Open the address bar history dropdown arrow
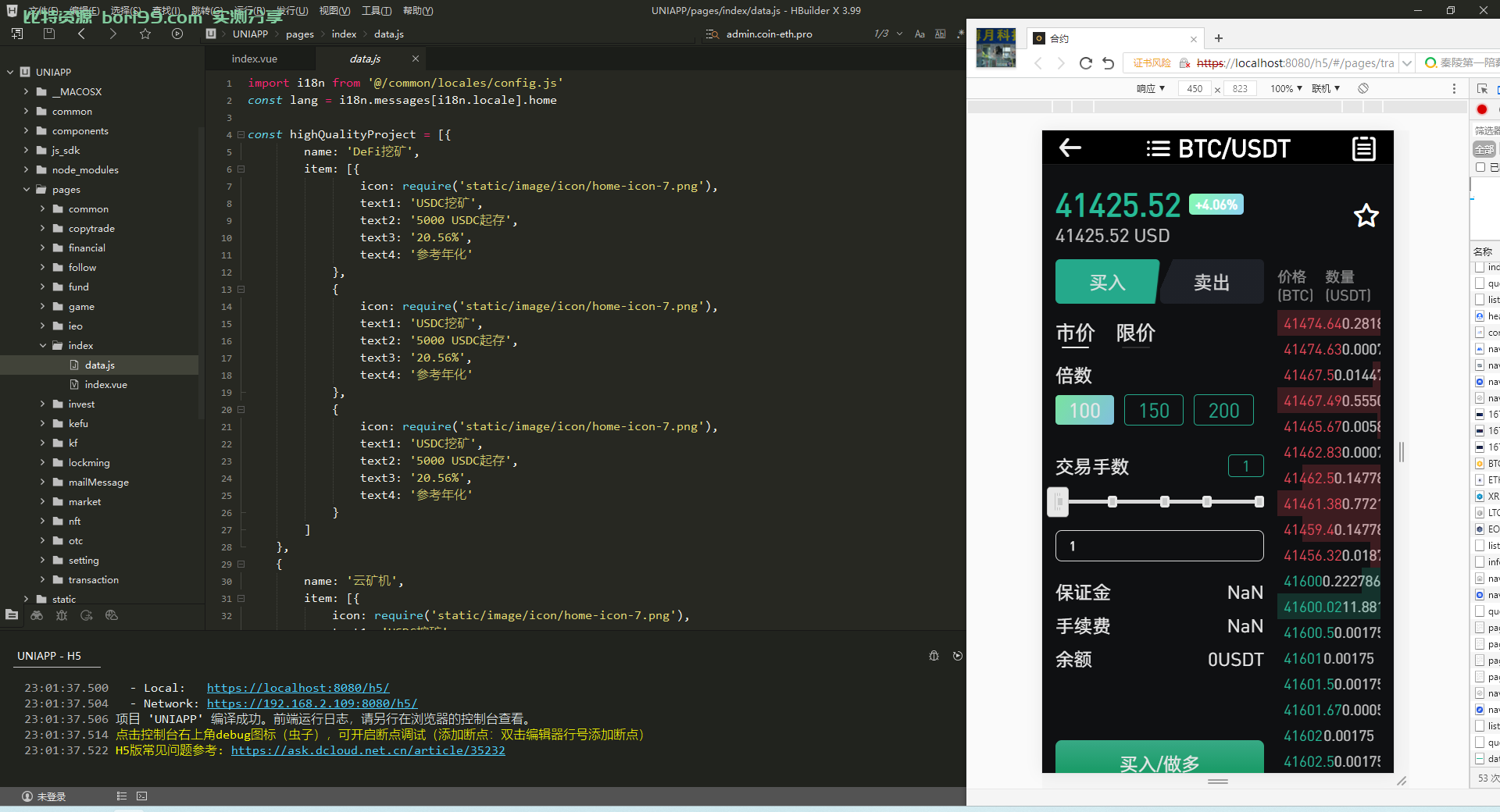The width and height of the screenshot is (1500, 812). [x=1407, y=63]
